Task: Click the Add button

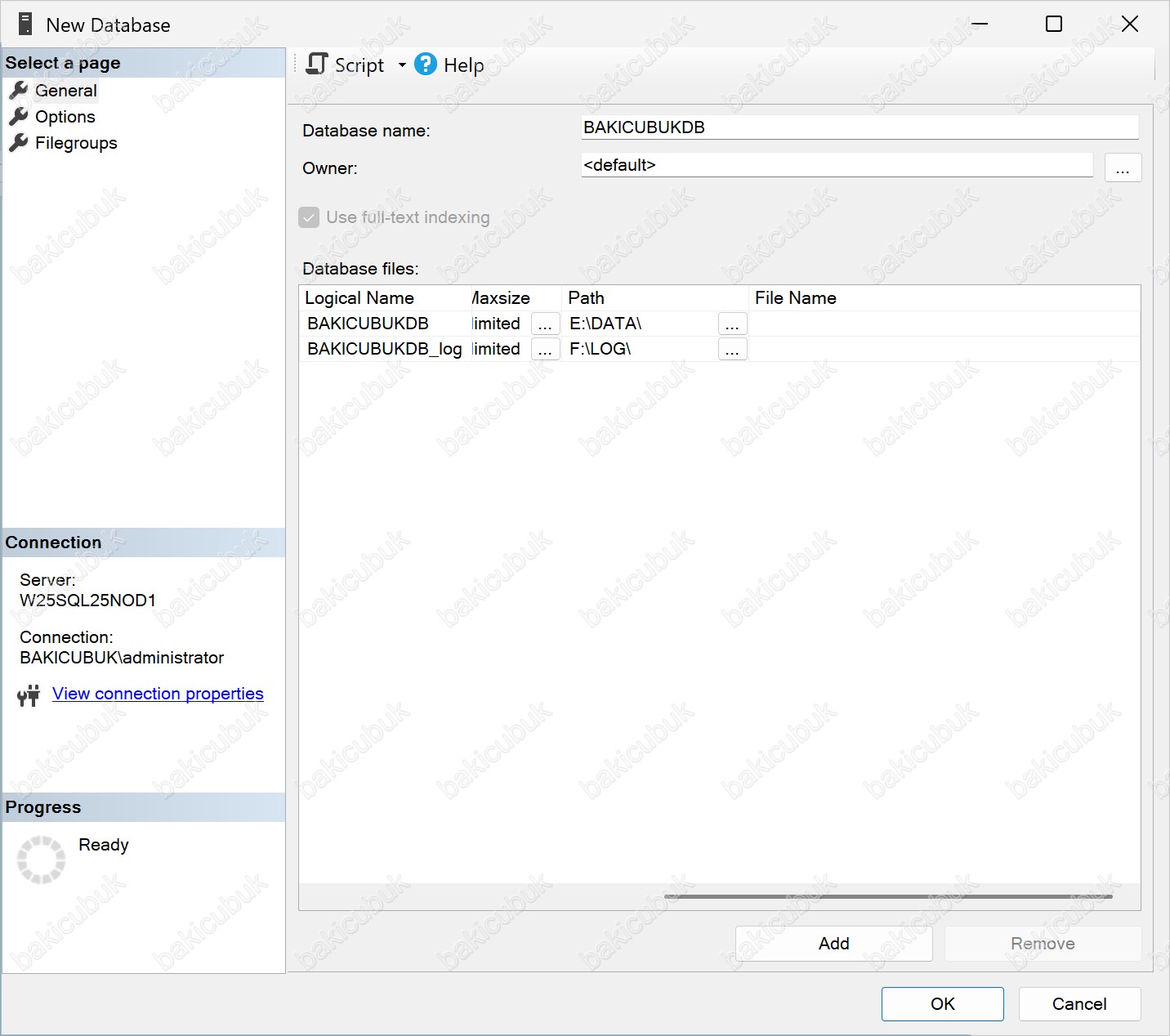Action: click(x=833, y=944)
